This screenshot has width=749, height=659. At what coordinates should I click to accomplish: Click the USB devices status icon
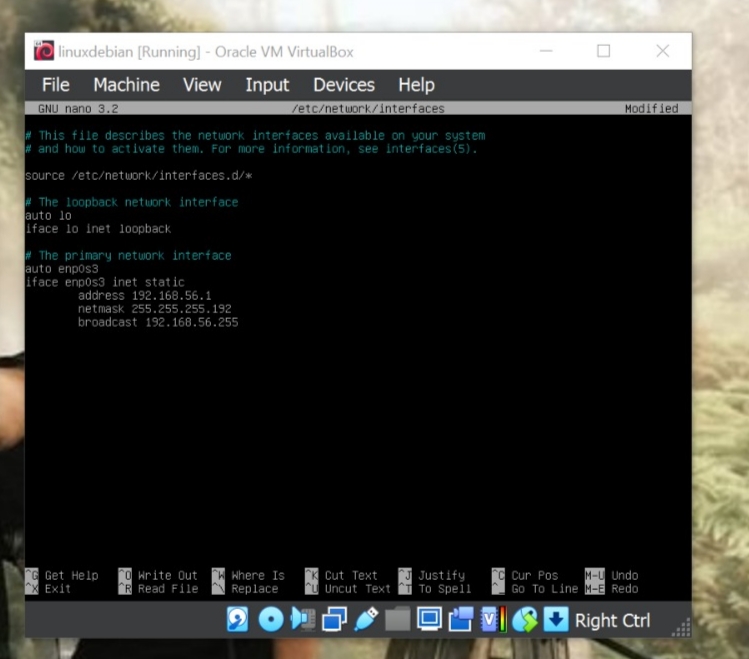[x=366, y=619]
